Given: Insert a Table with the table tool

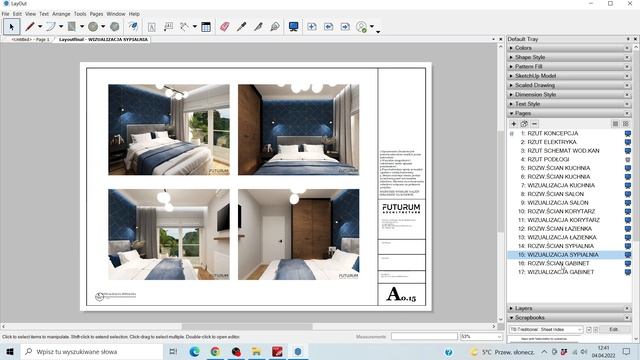Looking at the screenshot, I should 206,27.
